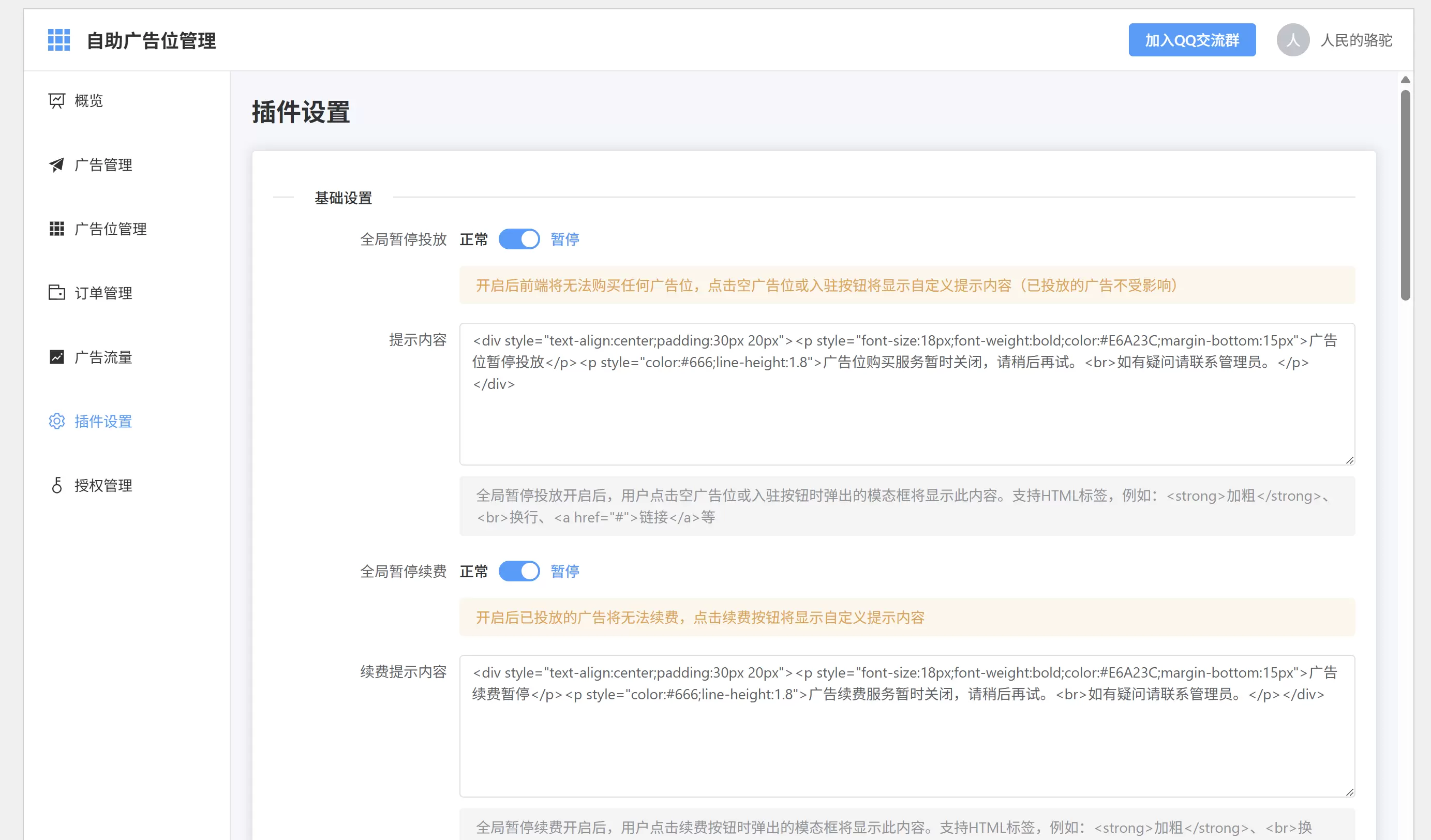Click the 订单管理 folder icon
1431x840 pixels.
coord(57,293)
